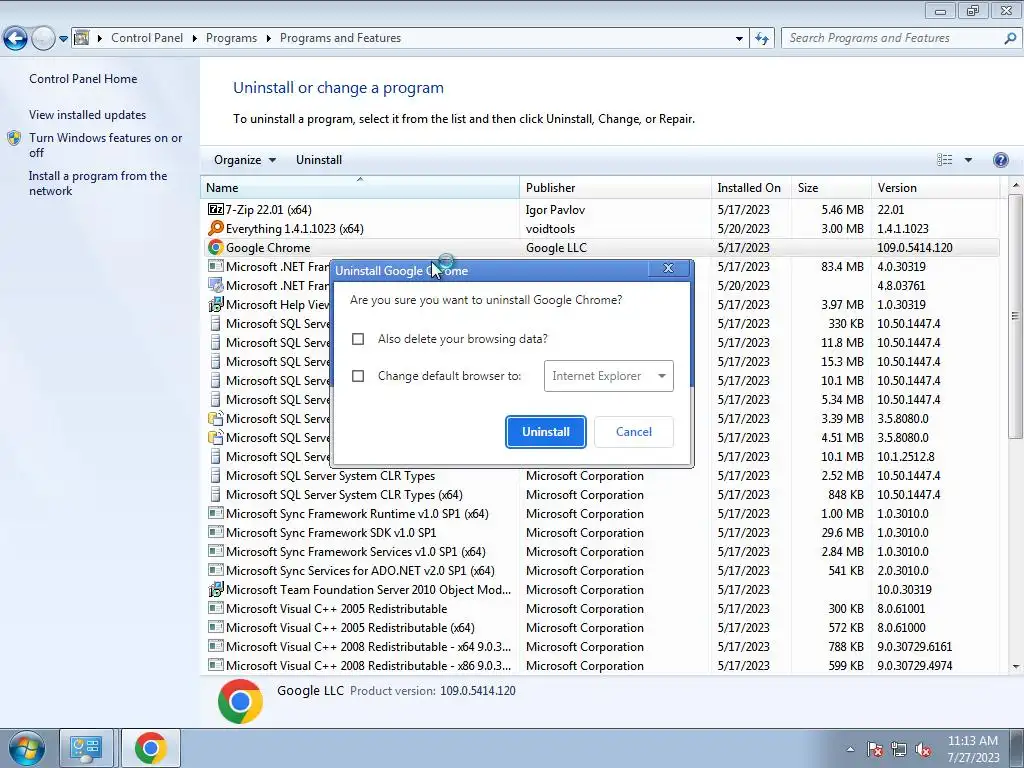Check Also delete your browsing data
The image size is (1024, 768).
click(358, 339)
